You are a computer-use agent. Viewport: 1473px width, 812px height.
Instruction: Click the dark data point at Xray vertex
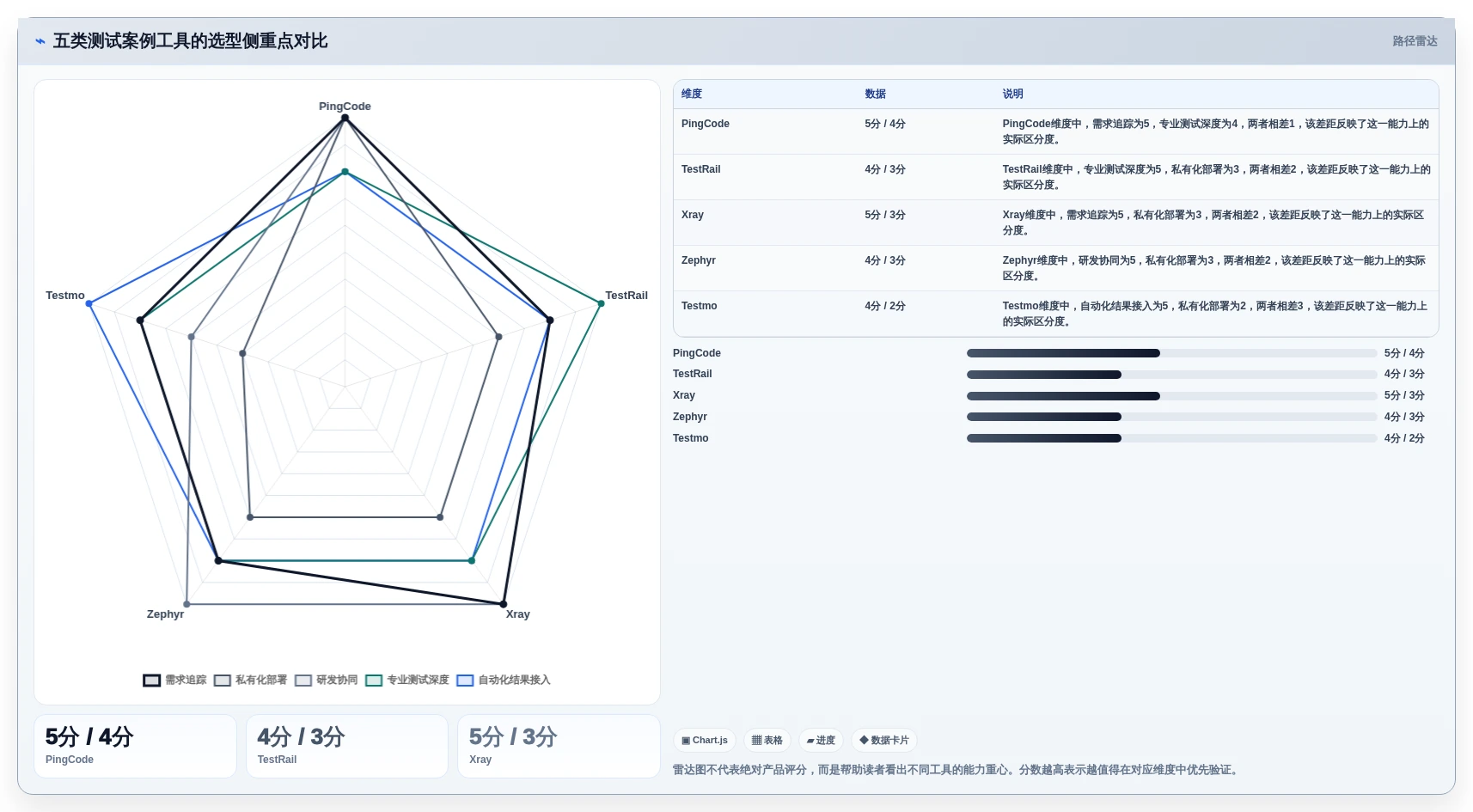tap(504, 604)
